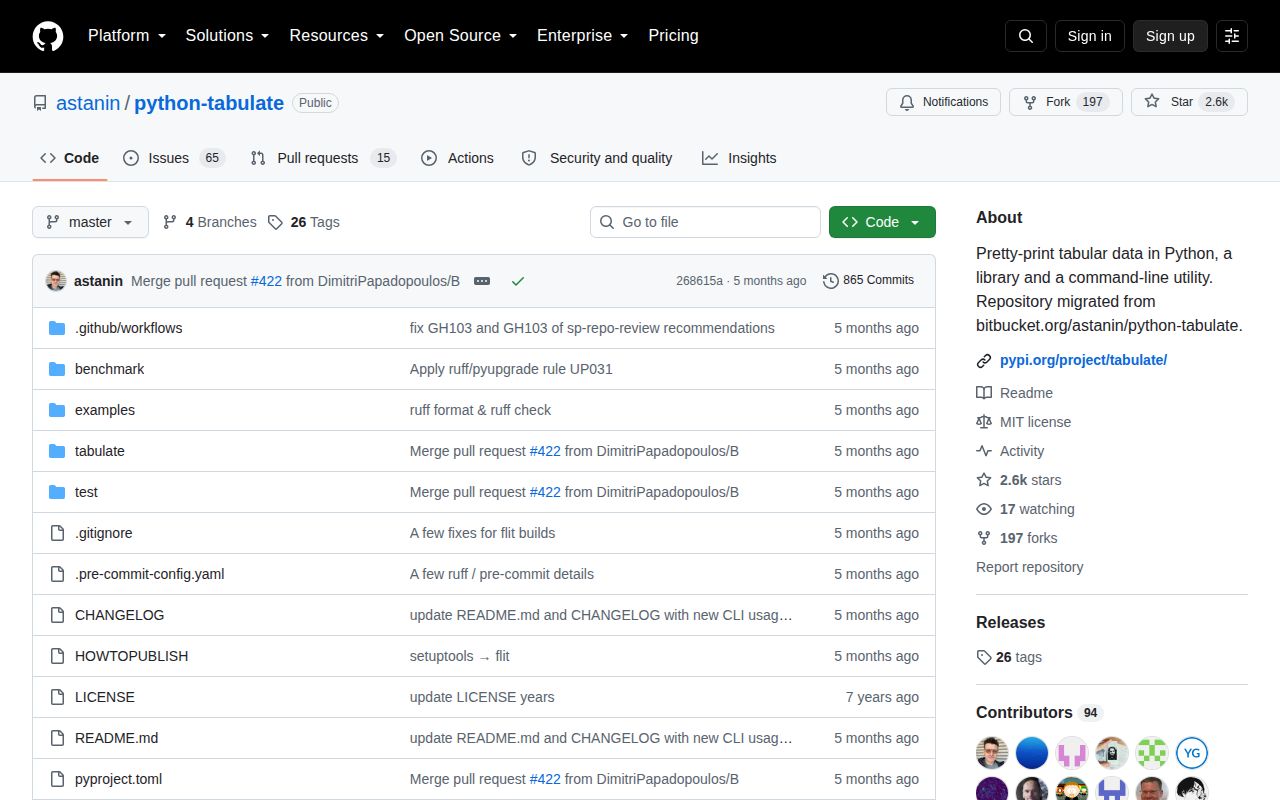This screenshot has width=1280, height=800.
Task: Open the master branch dropdown
Action: (x=90, y=222)
